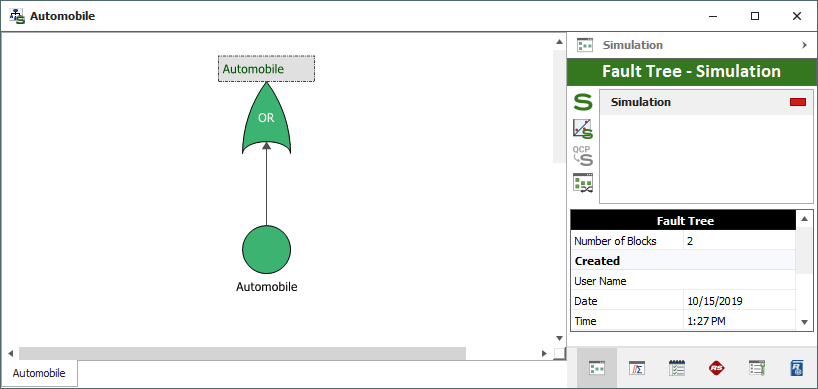This screenshot has height=389, width=818.
Task: Minimize the Automobile window
Action: tap(713, 16)
